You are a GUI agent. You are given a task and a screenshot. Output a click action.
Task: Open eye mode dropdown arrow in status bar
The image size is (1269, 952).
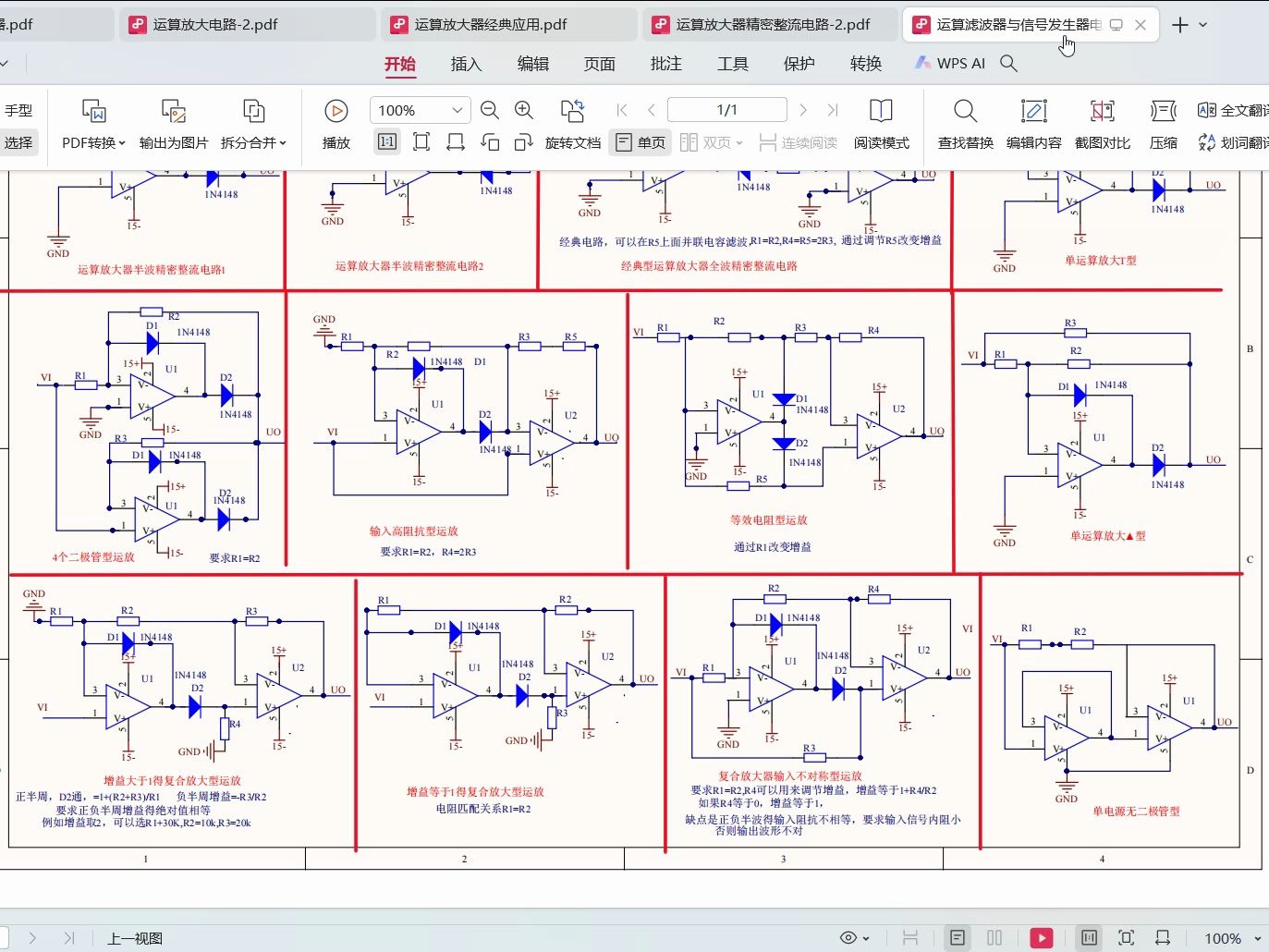(x=867, y=939)
